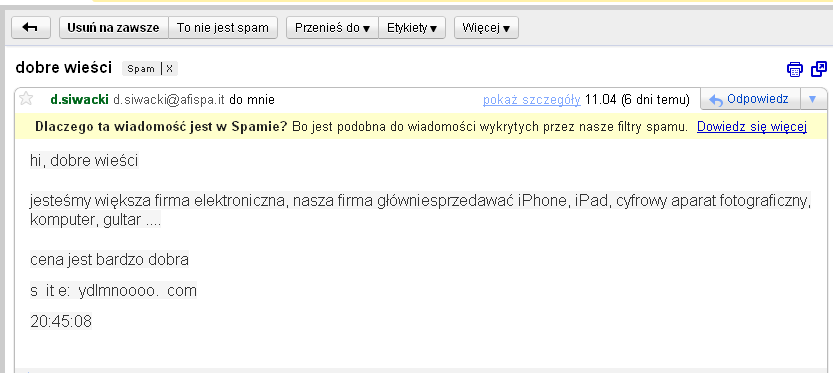Go back using the arrow button
833x373 pixels.
tap(31, 28)
